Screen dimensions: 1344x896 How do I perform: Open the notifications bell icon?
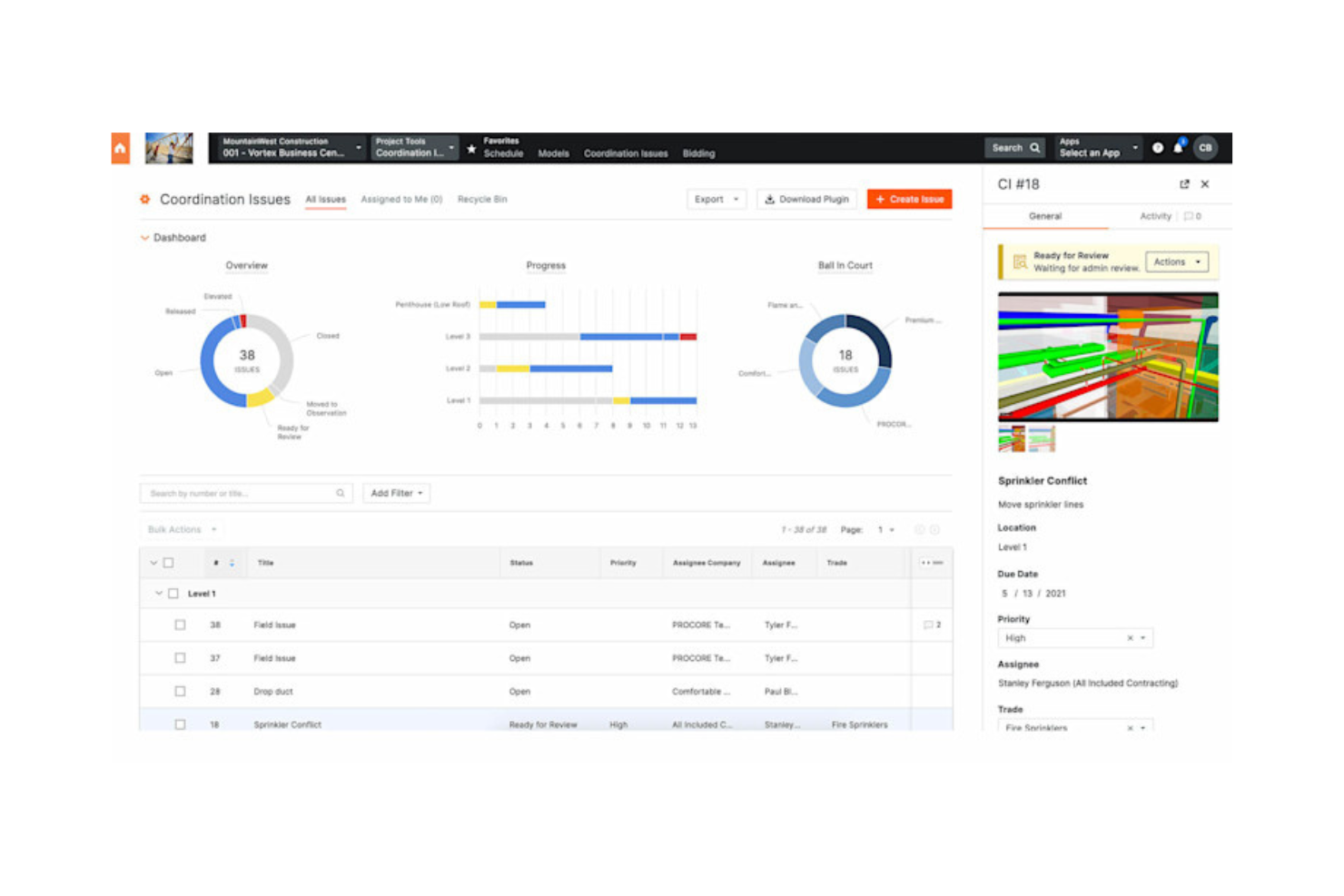(x=1179, y=147)
